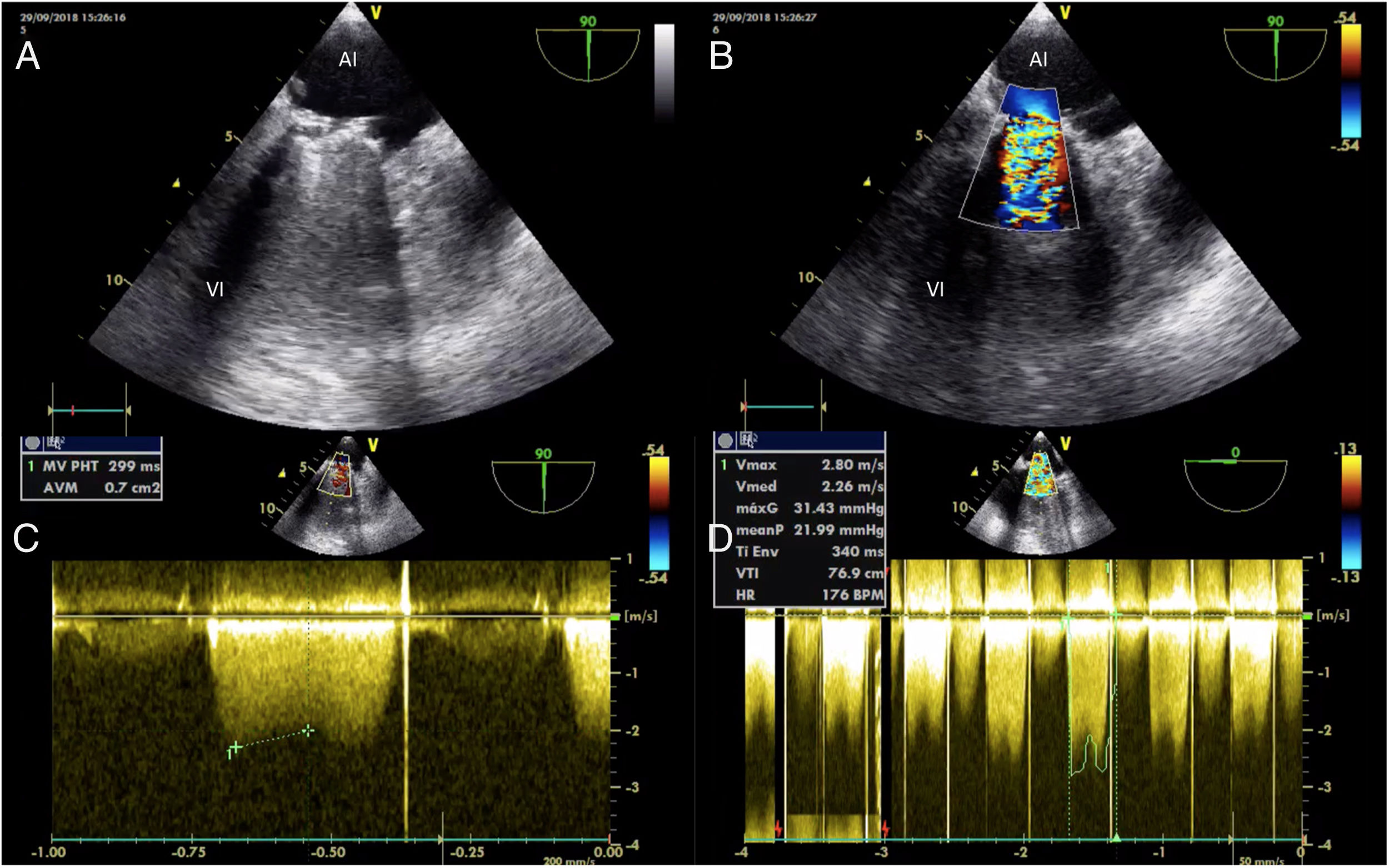Click the measurement tool icon in MV PHT panel
Viewport: 1389px width, 868px height.
tap(56, 442)
